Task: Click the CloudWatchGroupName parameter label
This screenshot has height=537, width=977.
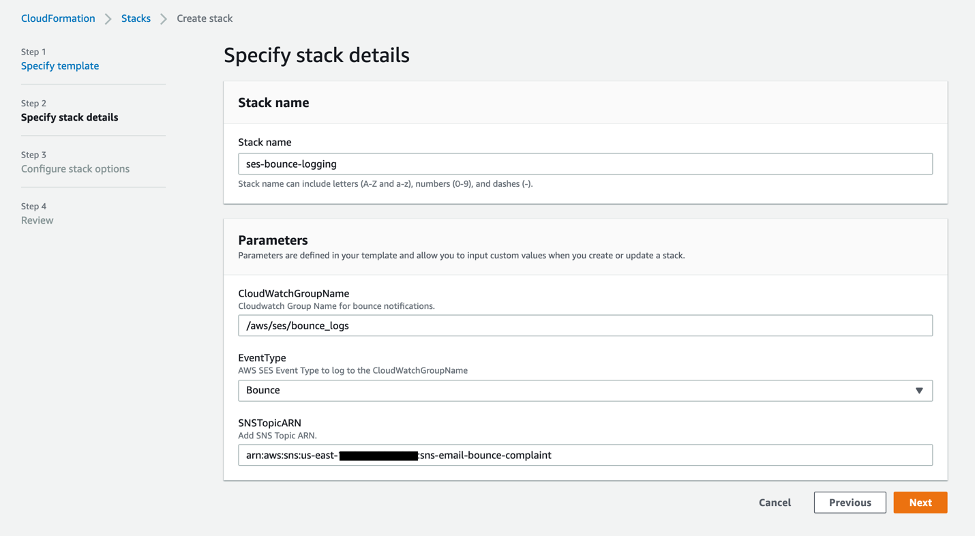Action: tap(293, 294)
